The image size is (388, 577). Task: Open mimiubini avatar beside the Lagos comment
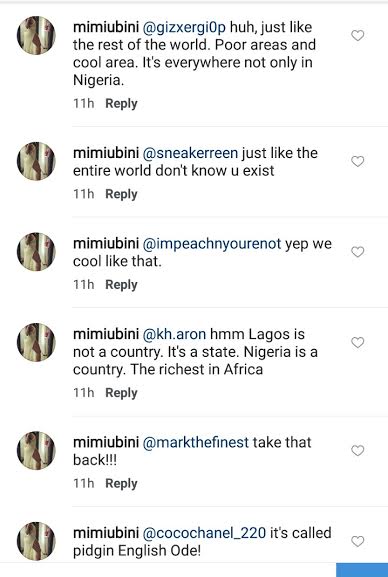click(x=36, y=342)
